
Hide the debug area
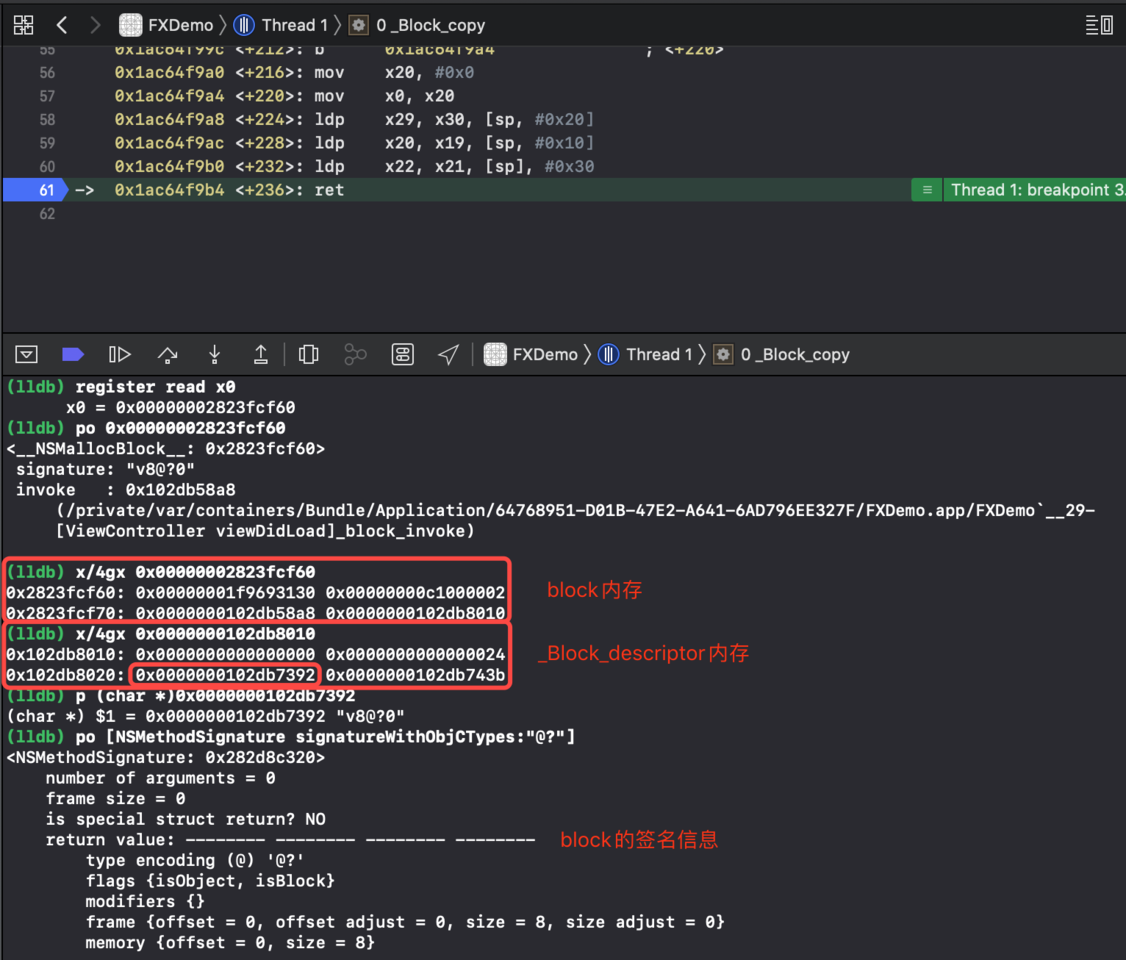coord(27,354)
